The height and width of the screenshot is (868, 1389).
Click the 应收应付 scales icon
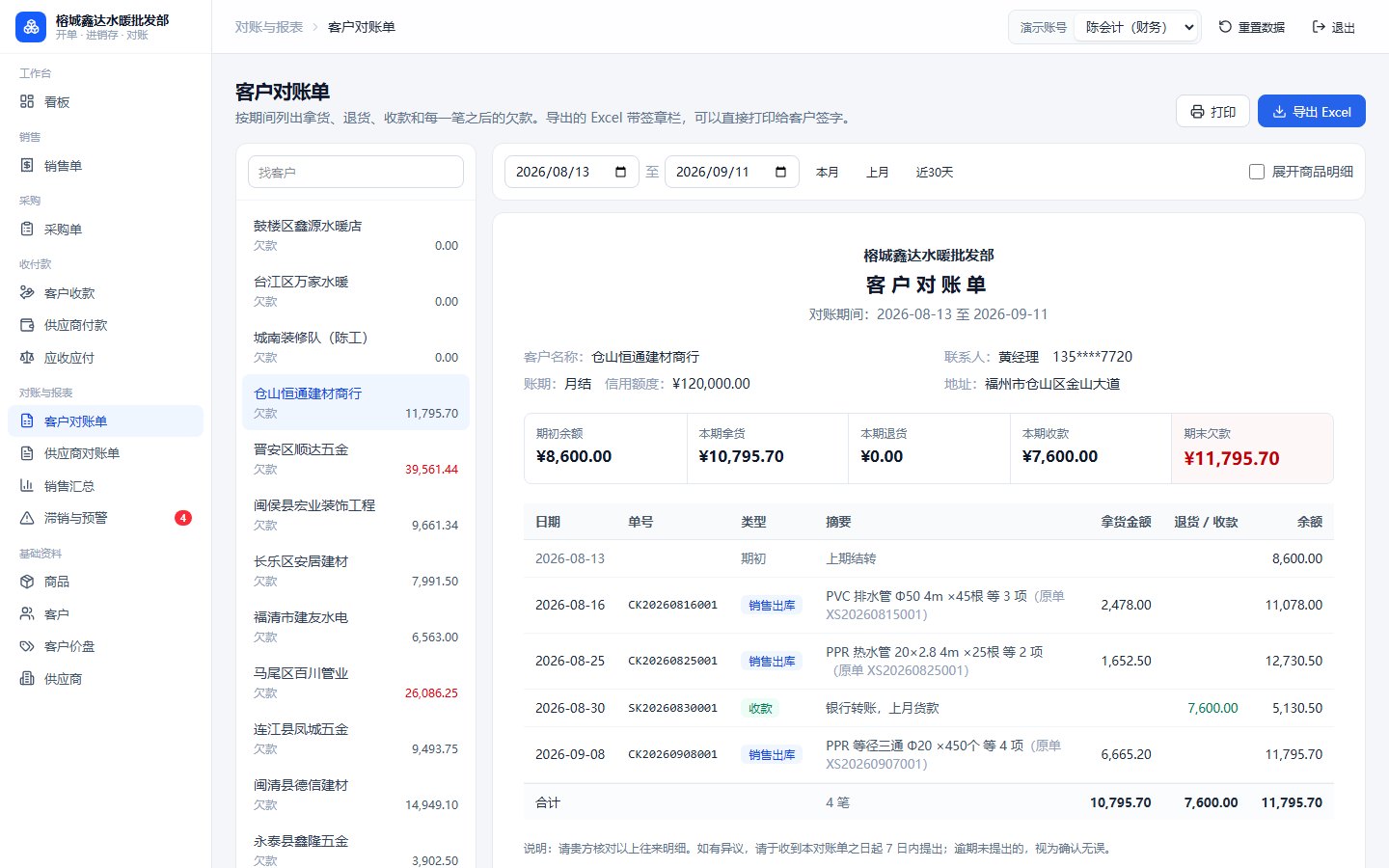pos(27,357)
